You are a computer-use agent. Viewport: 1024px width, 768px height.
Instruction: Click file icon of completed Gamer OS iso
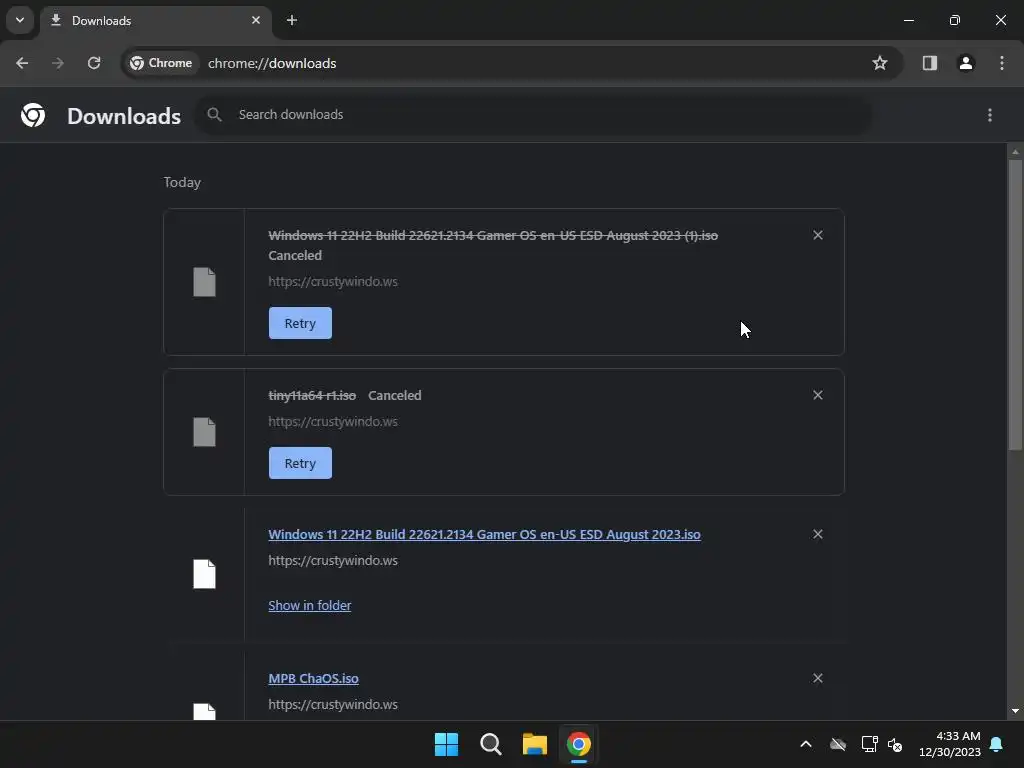(204, 574)
